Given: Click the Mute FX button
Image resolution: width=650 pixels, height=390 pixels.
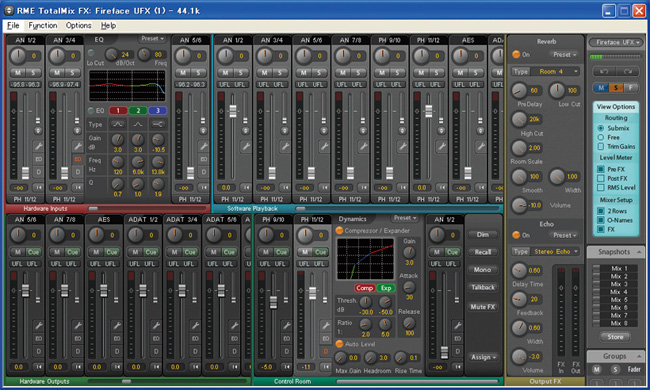Looking at the screenshot, I should click(x=483, y=307).
